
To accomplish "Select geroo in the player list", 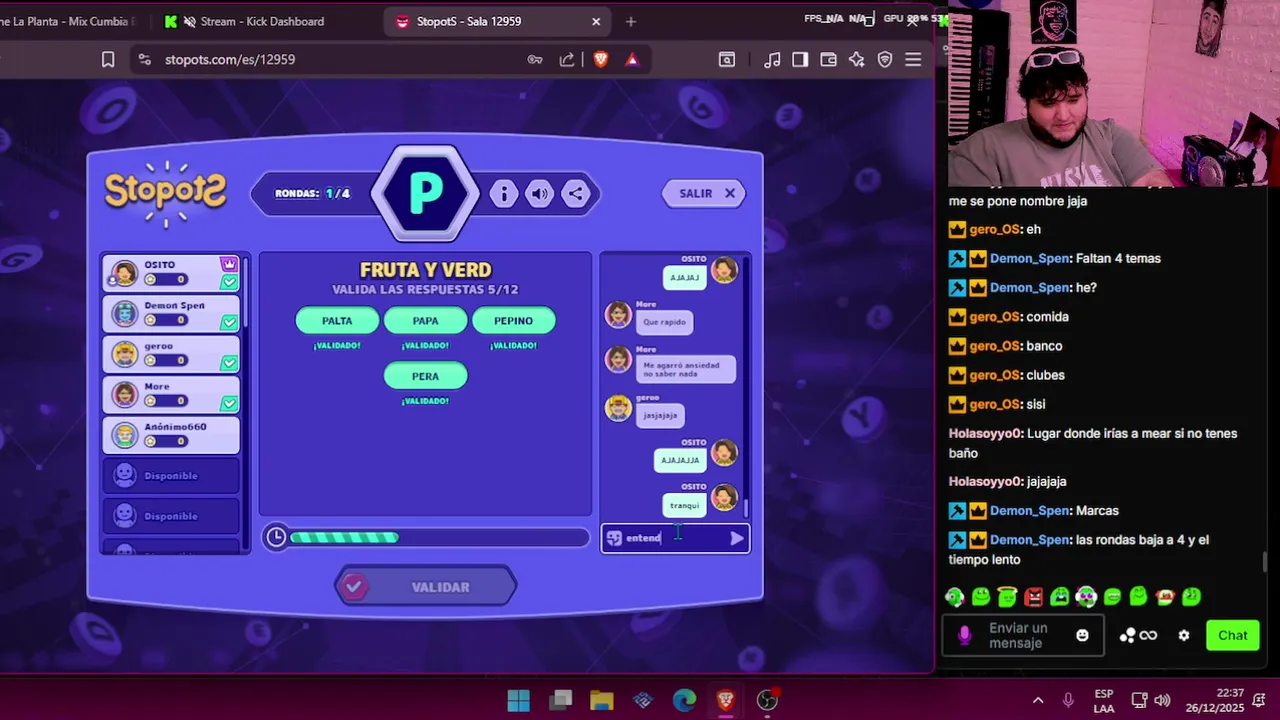I will tap(171, 354).
